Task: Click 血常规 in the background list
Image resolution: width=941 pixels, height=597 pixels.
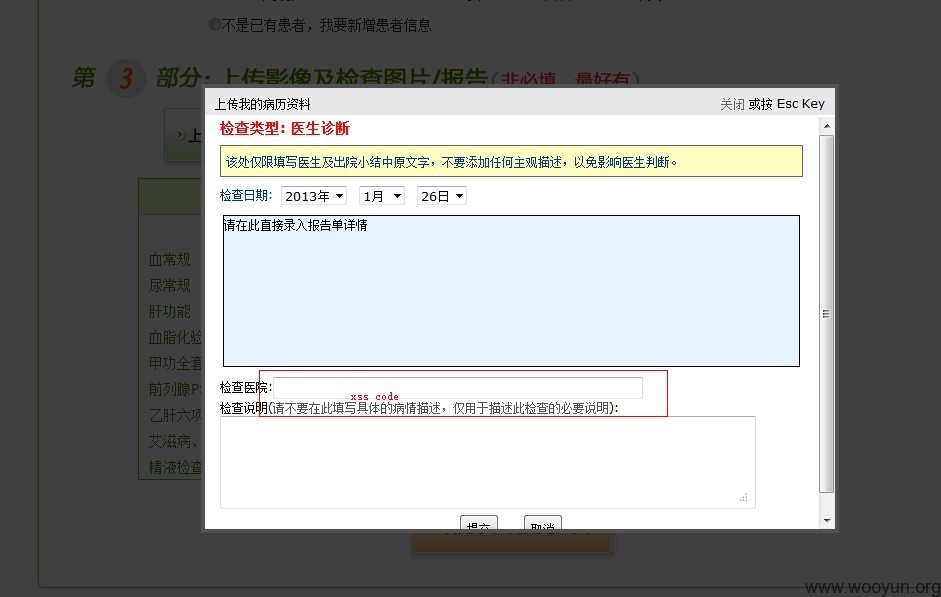Action: pyautogui.click(x=169, y=260)
